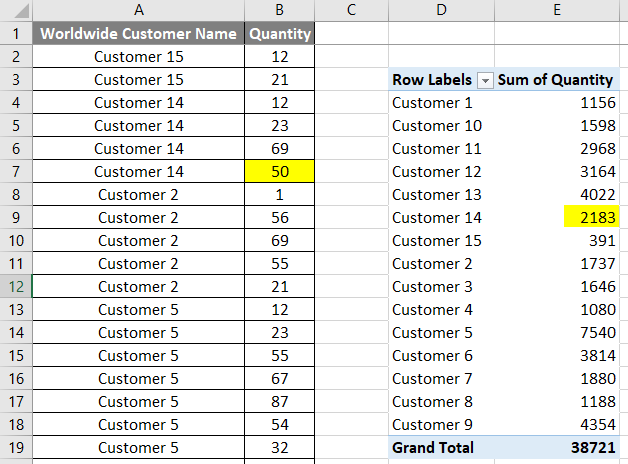
Task: Select the pivot value 2968
Action: (598, 149)
